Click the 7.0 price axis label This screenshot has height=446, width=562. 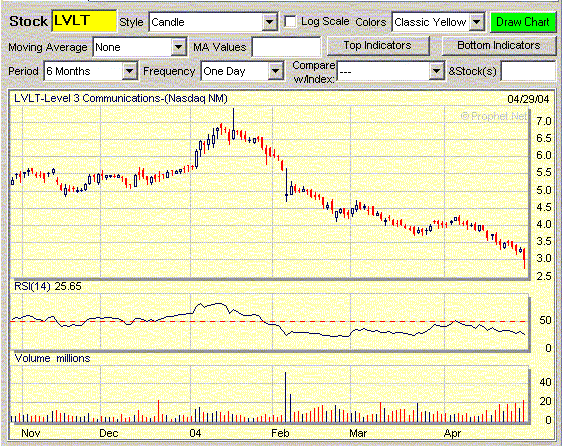click(x=543, y=122)
